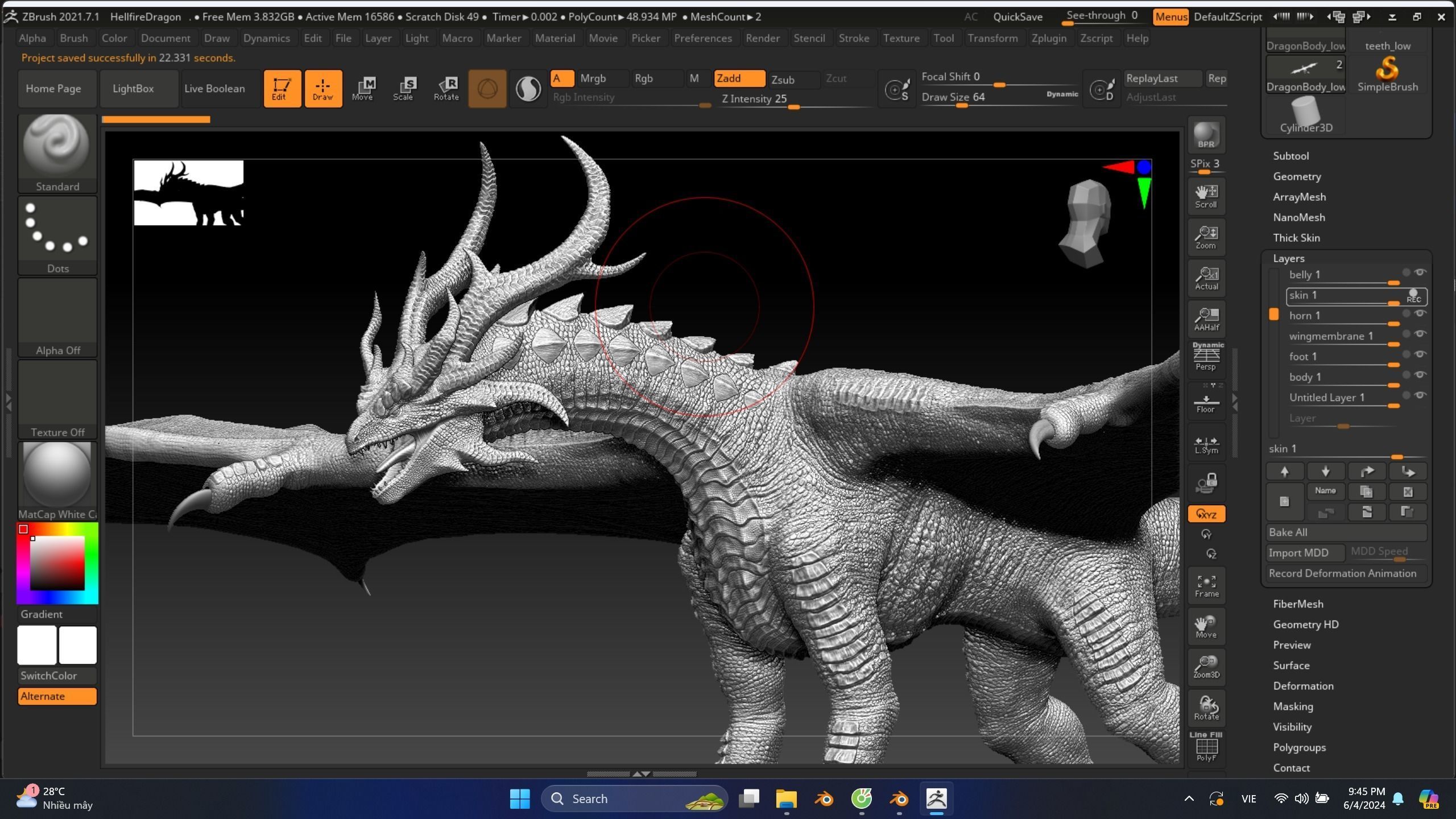The height and width of the screenshot is (819, 1456).
Task: Open the Brush menu
Action: click(74, 38)
